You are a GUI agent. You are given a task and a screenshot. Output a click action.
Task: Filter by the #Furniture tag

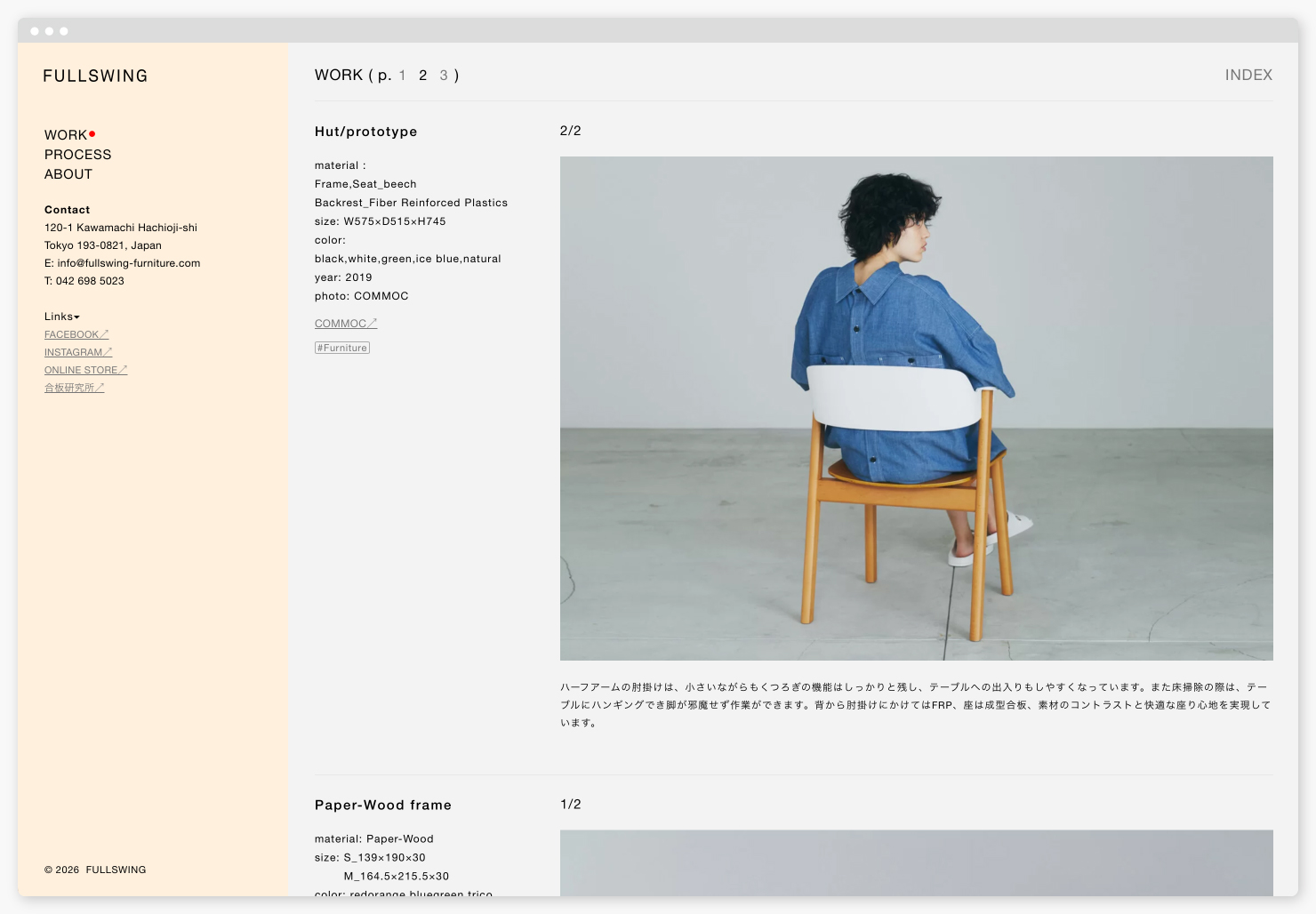coord(342,348)
